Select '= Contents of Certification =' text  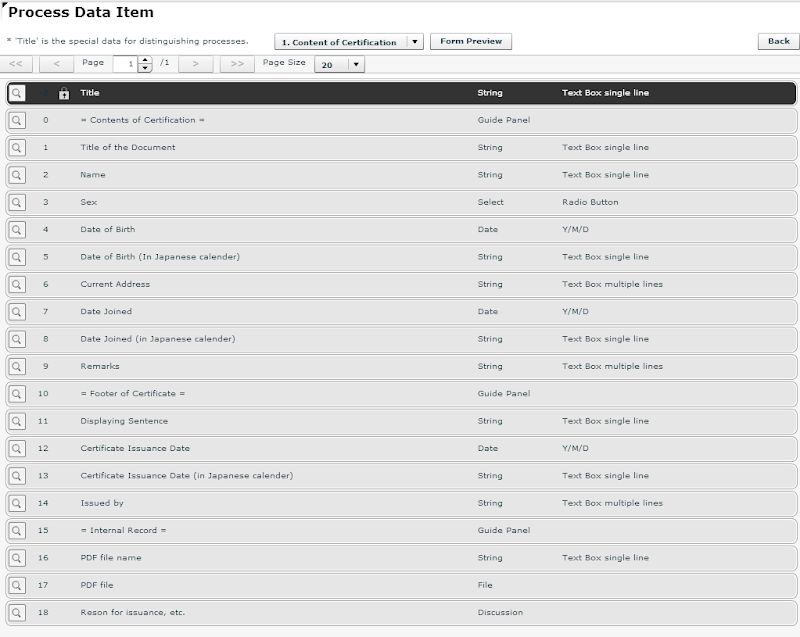point(142,120)
